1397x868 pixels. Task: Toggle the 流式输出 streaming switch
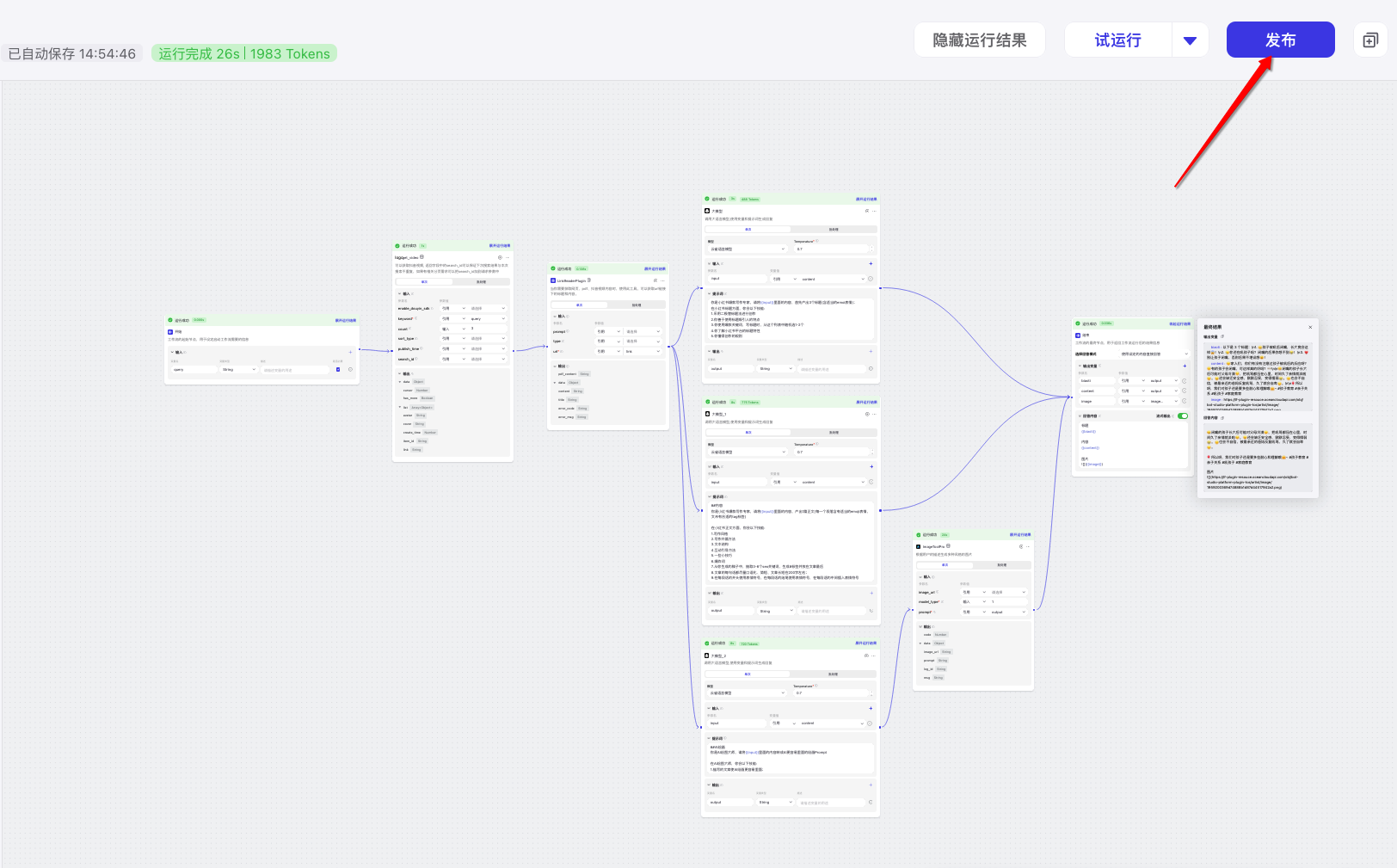pos(1183,416)
